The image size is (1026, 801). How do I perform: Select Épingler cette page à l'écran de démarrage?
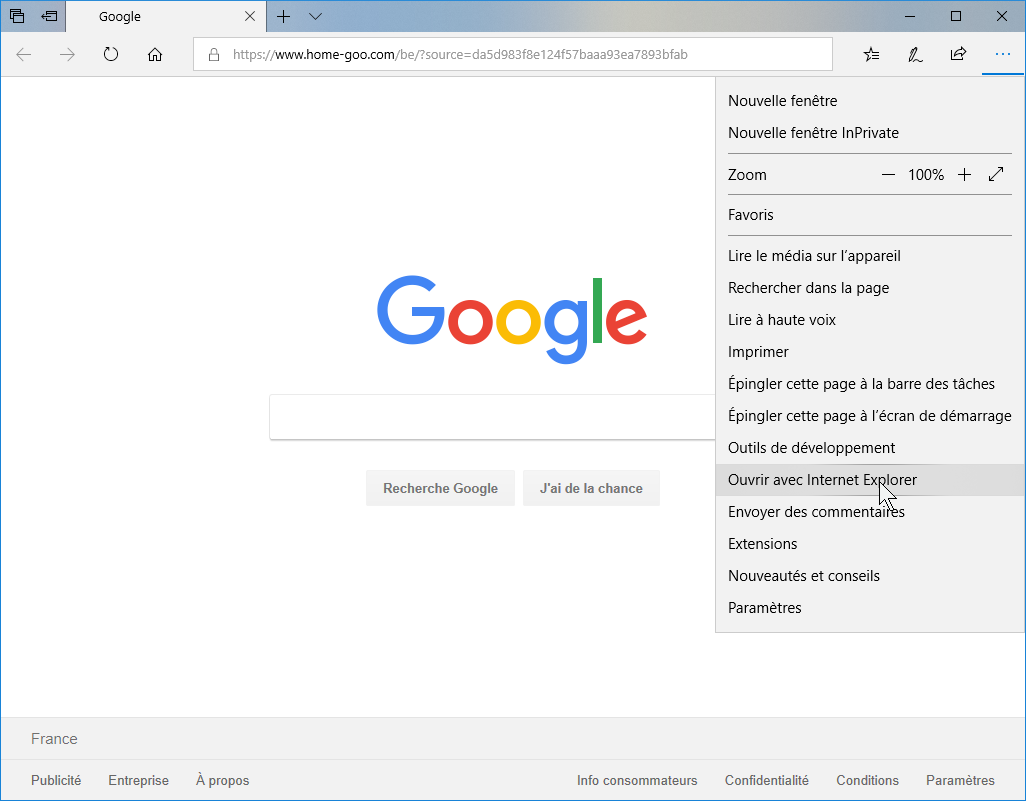[x=870, y=416]
